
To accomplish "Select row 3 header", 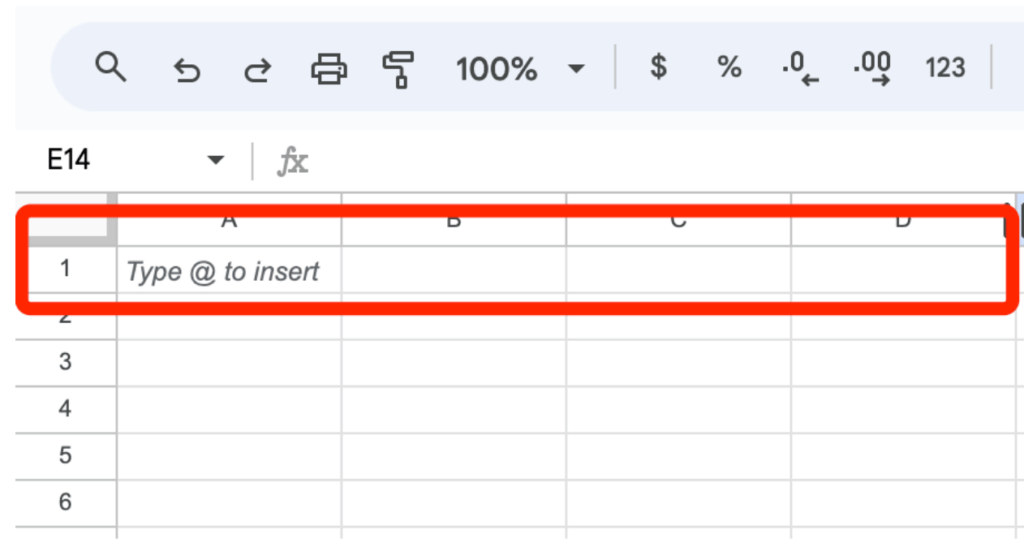I will point(65,362).
